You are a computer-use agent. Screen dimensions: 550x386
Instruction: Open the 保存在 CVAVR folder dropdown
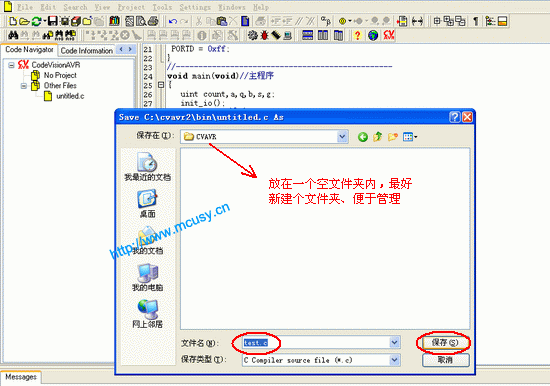(342, 137)
